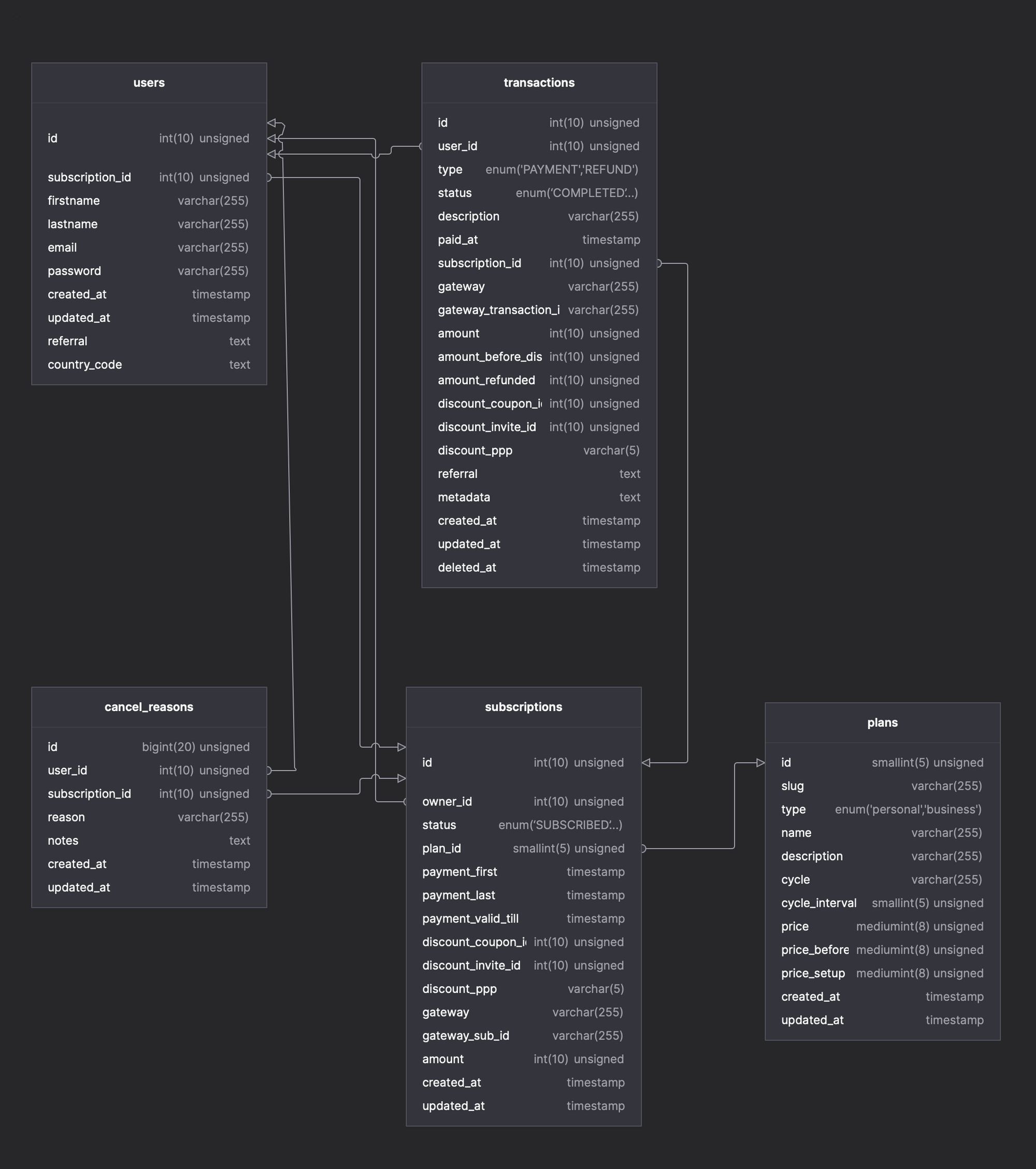This screenshot has width=1036, height=1169.
Task: Click the subscriptions table title
Action: click(523, 708)
